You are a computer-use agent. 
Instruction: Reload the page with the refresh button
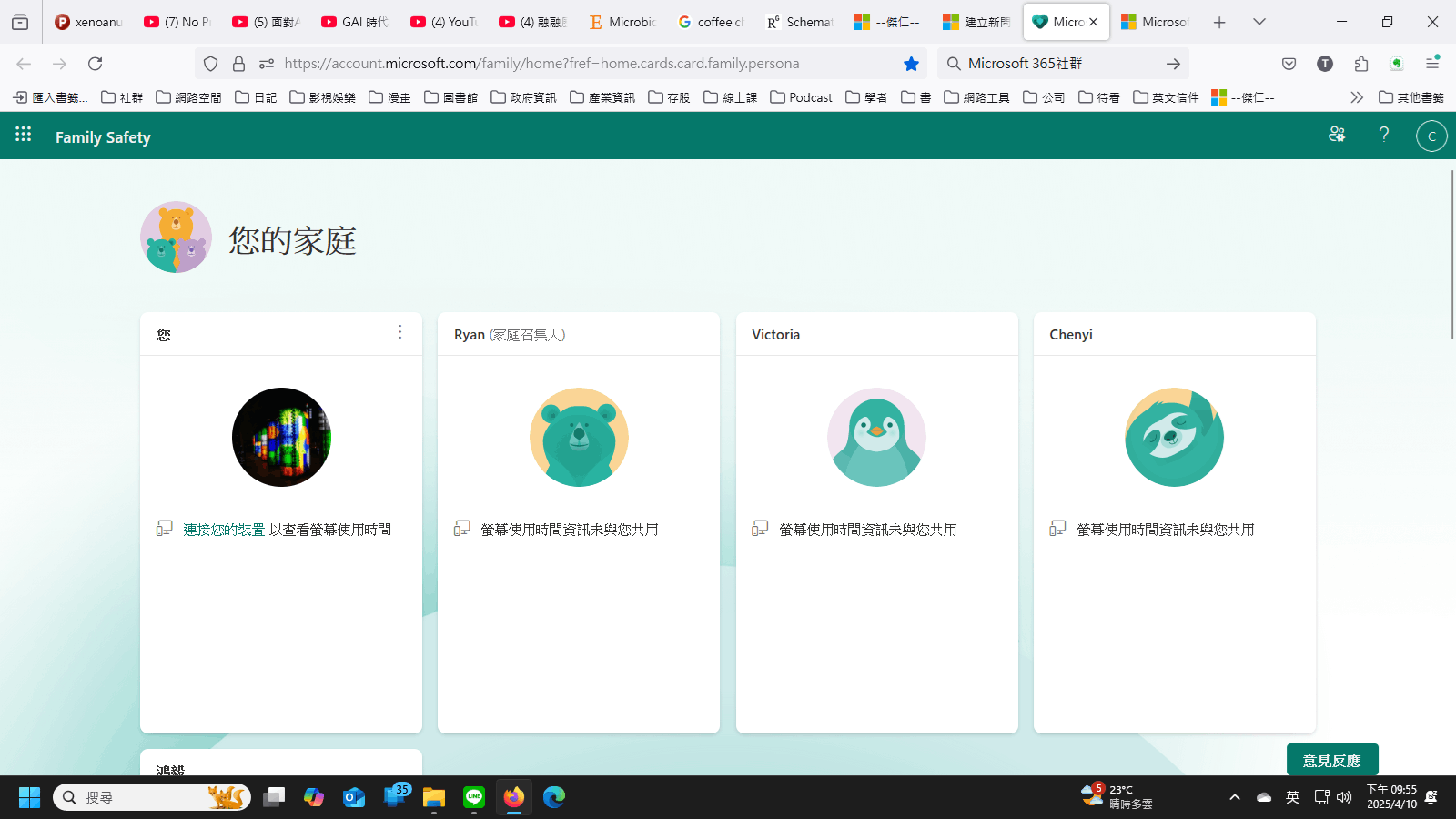tap(95, 64)
